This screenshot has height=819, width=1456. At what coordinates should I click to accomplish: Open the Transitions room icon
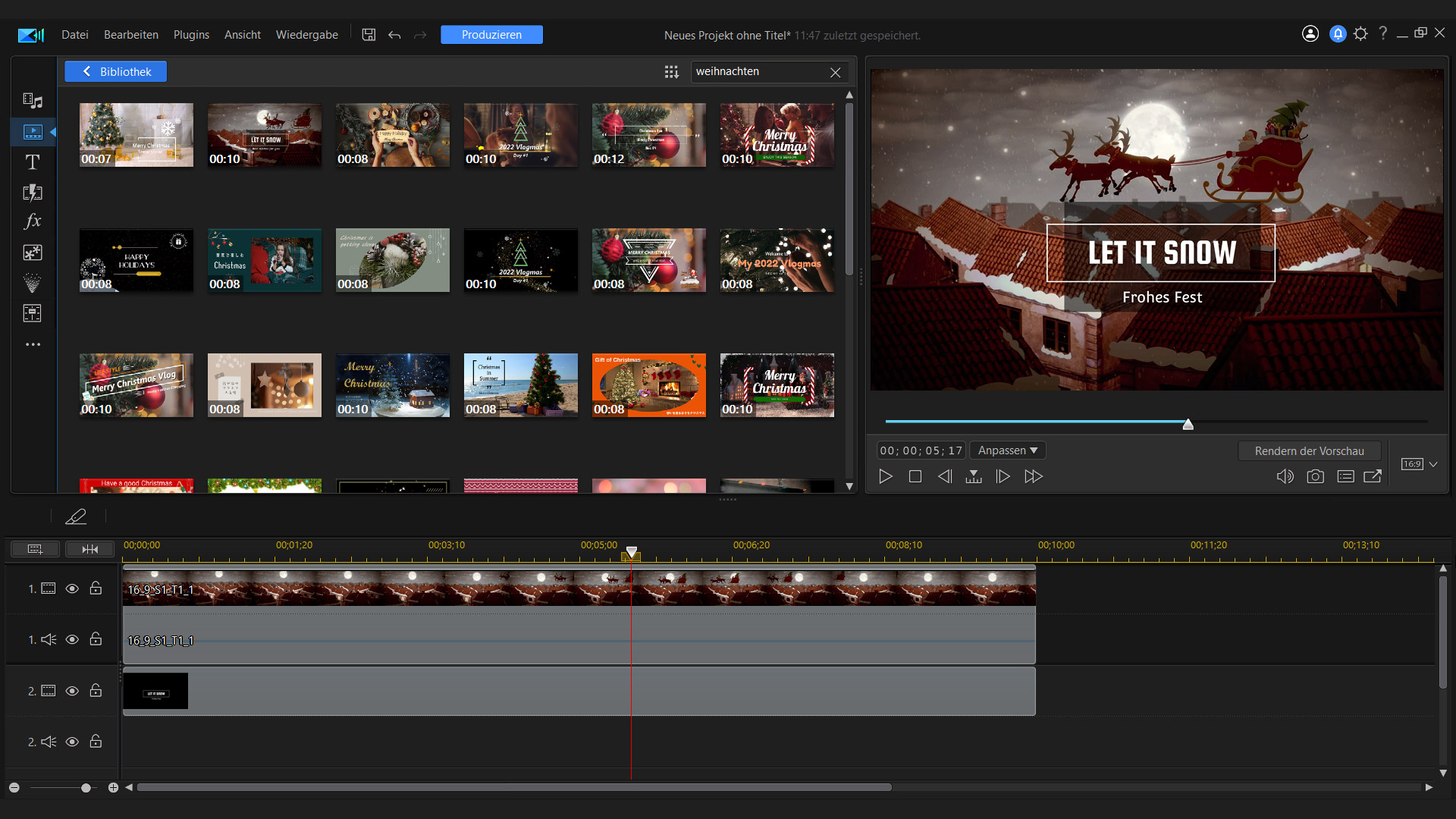pyautogui.click(x=32, y=192)
